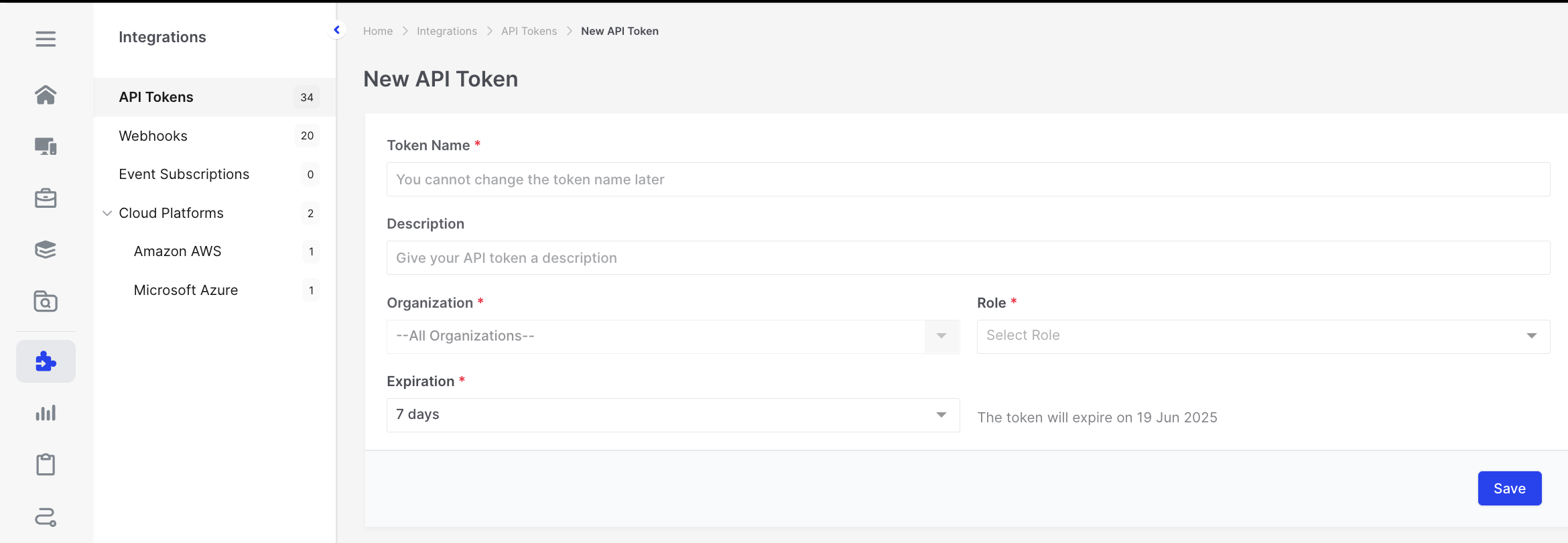
Task: Select Webhooks in the Integrations menu
Action: [153, 136]
